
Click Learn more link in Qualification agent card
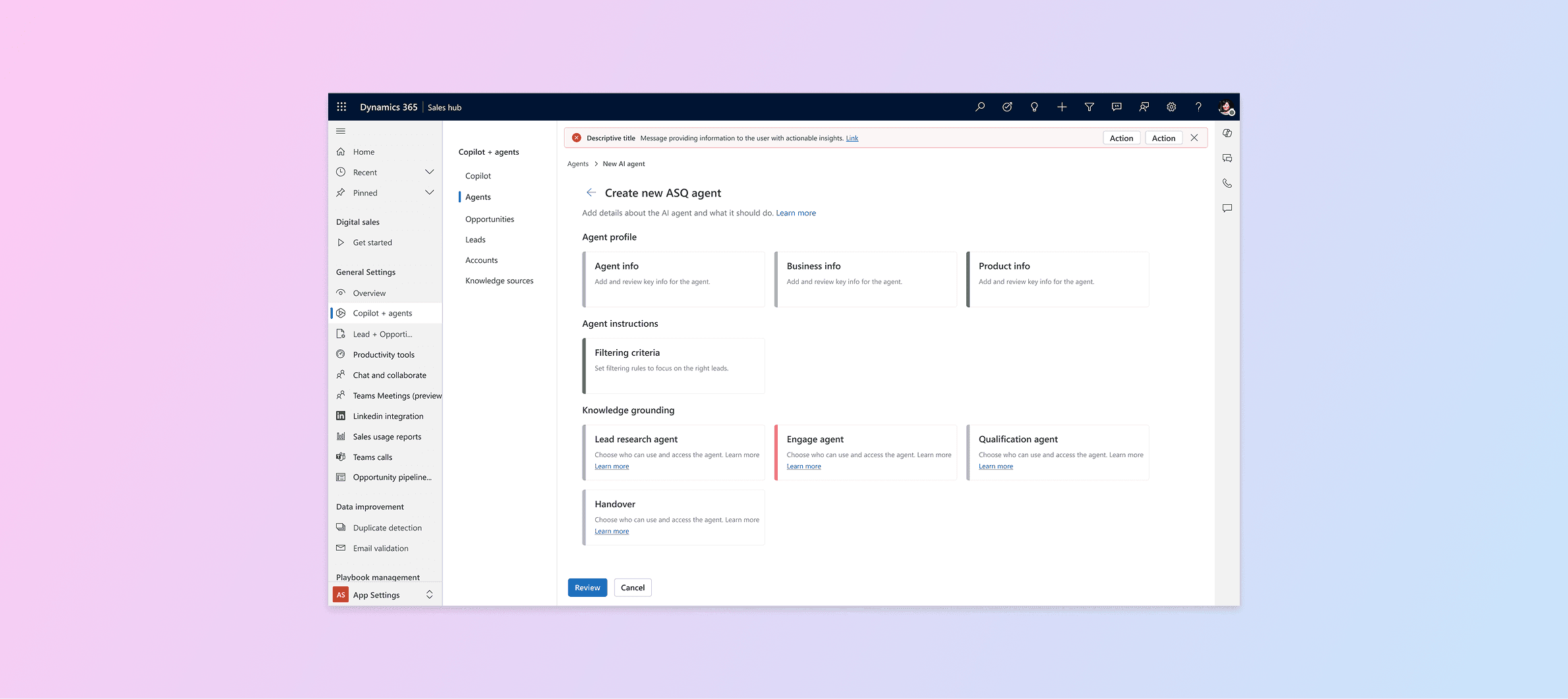point(995,466)
